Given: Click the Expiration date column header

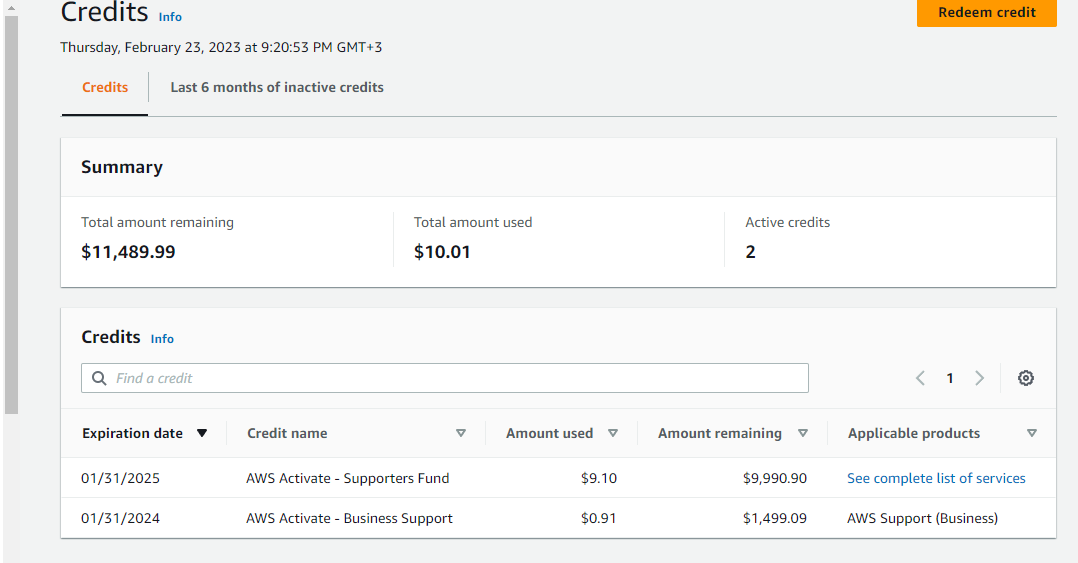Looking at the screenshot, I should pyautogui.click(x=132, y=434).
